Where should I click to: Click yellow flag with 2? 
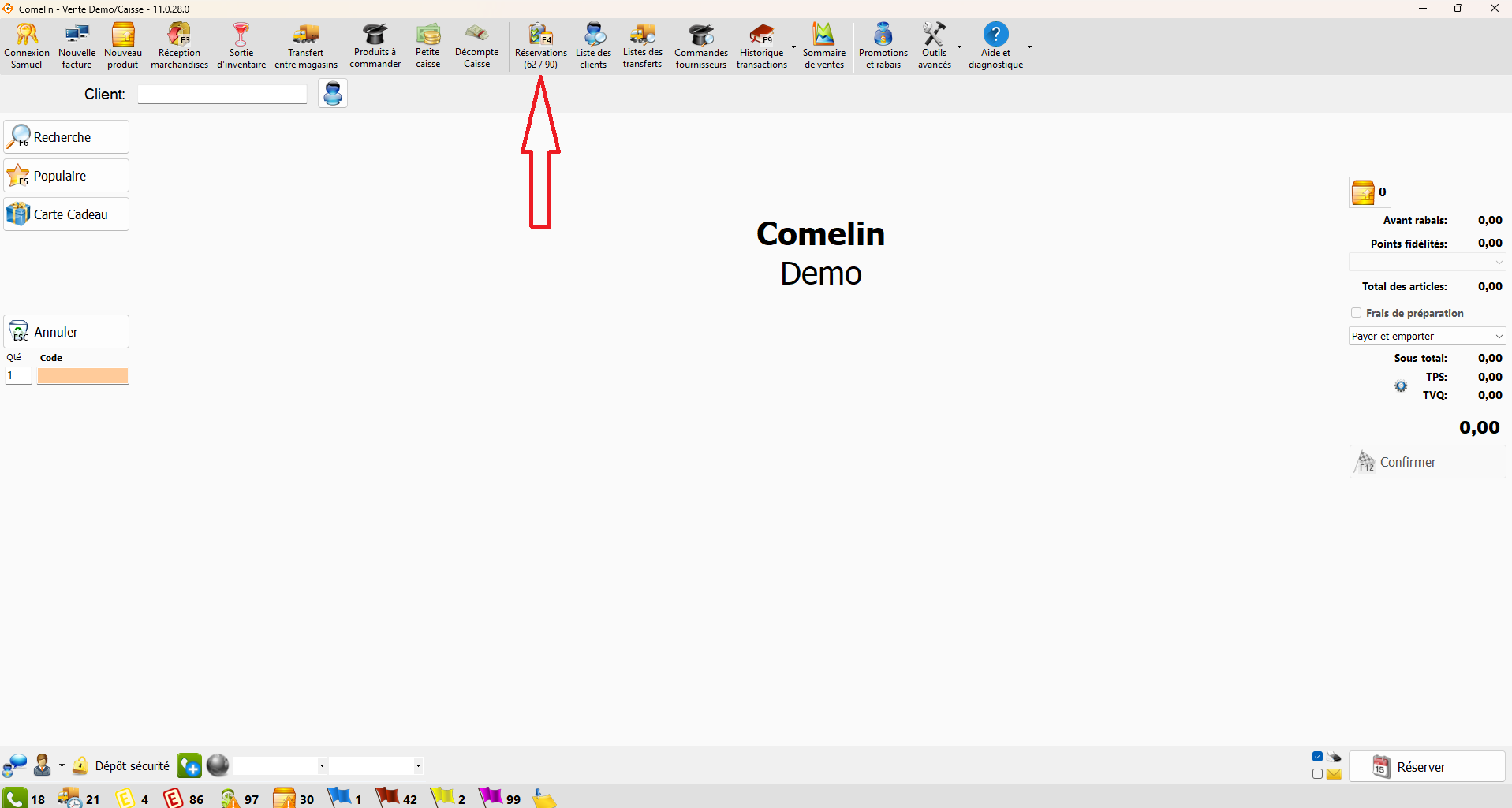442,797
